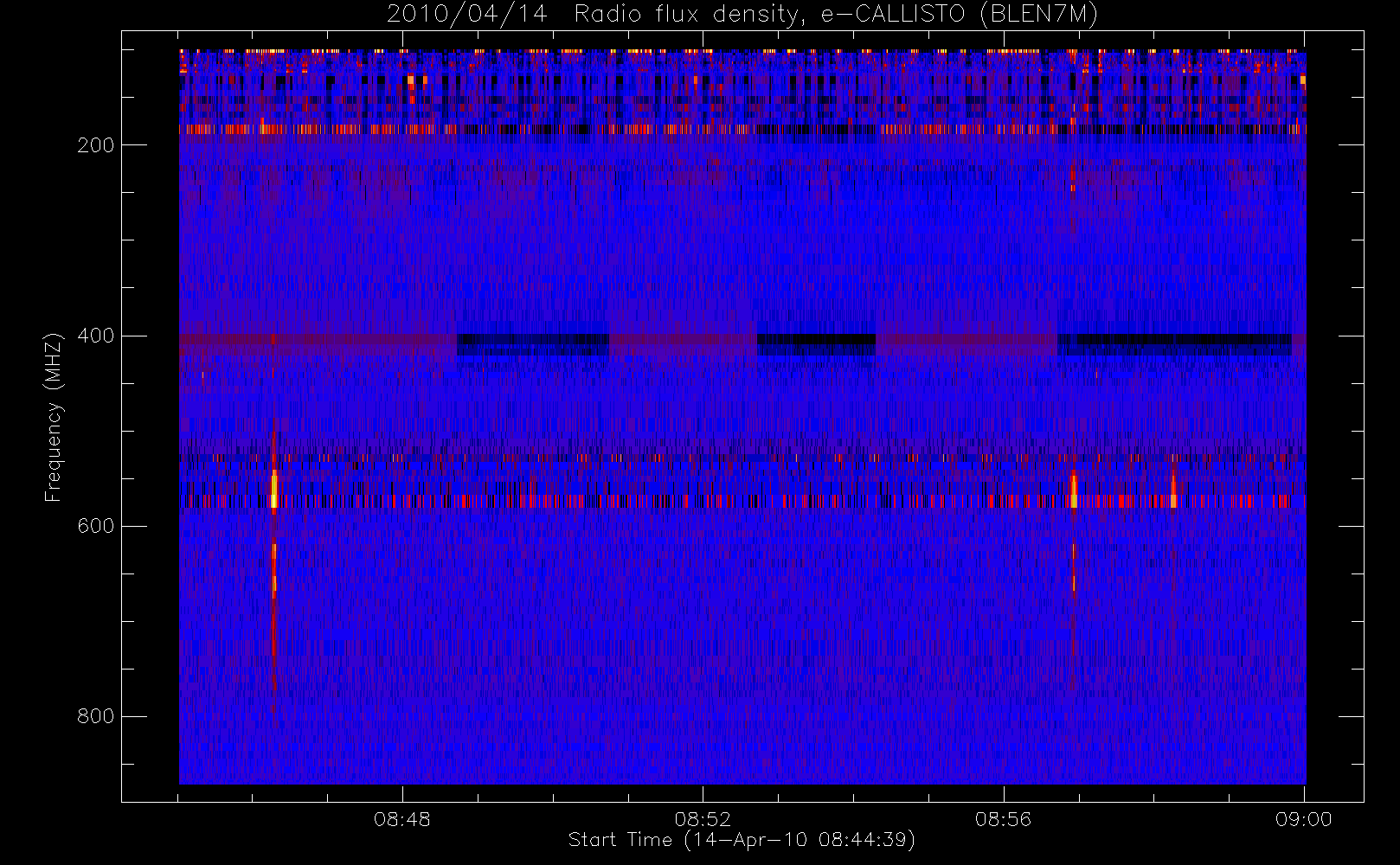
Task: Click the 600 frequency tick label
Action: click(95, 526)
